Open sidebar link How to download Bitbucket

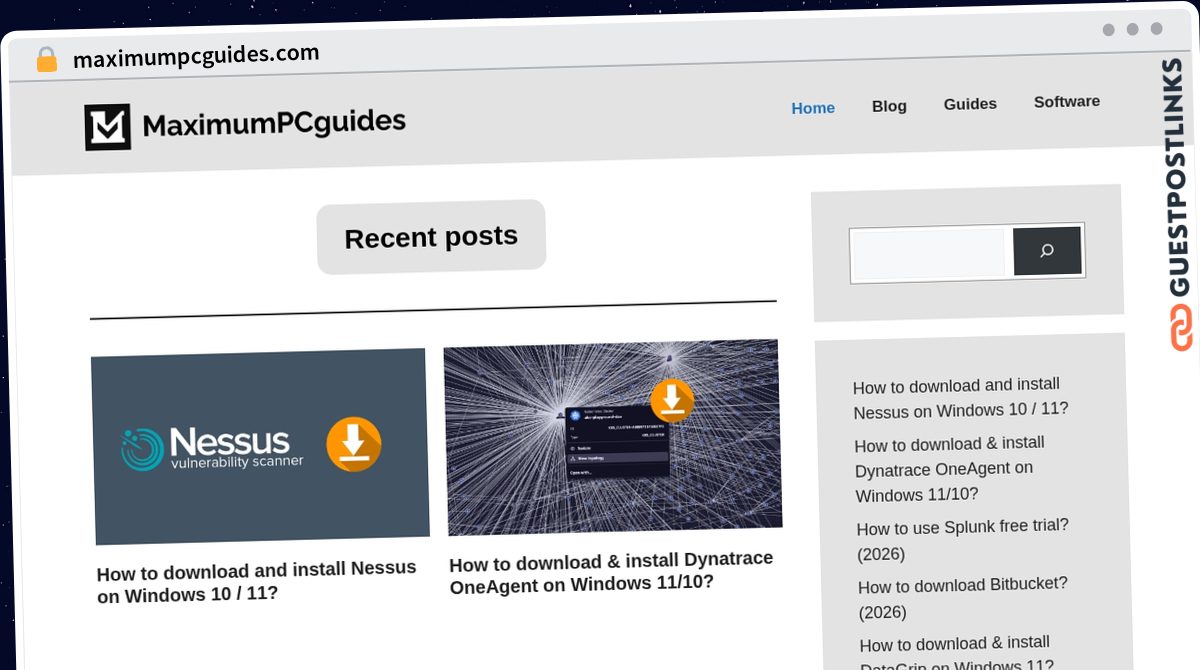(963, 598)
